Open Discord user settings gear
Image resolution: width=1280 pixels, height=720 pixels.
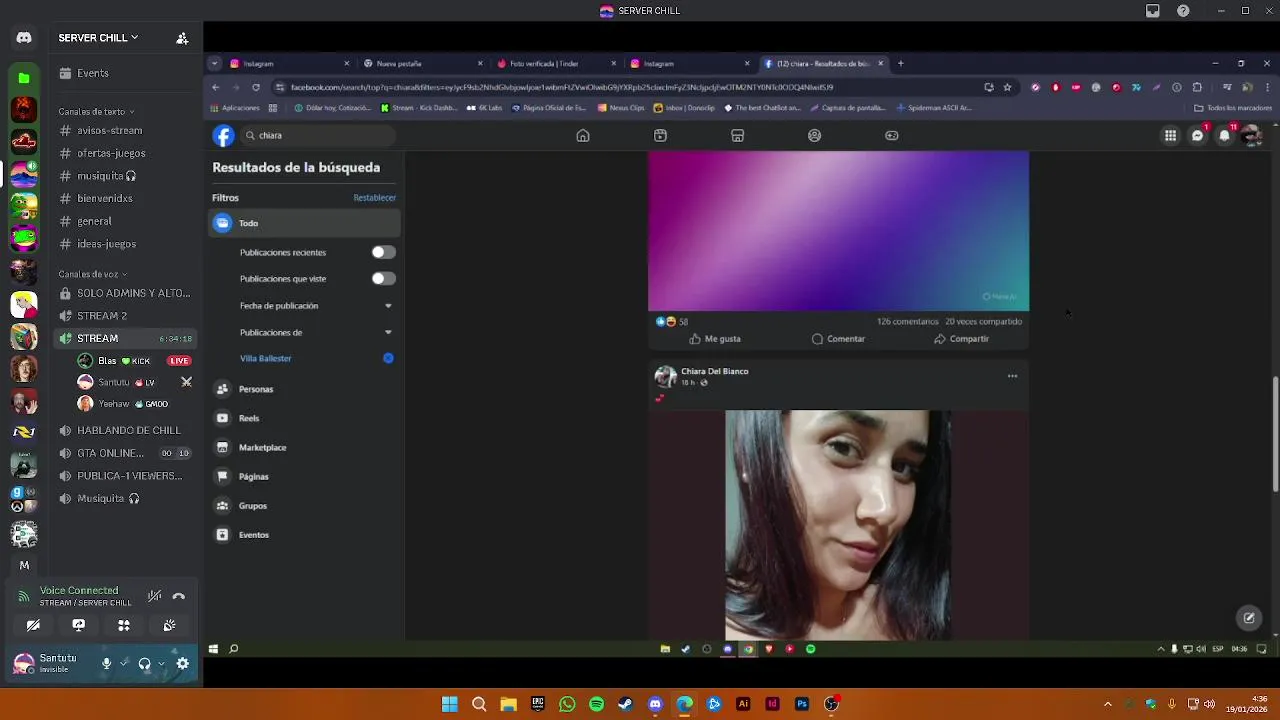click(183, 663)
